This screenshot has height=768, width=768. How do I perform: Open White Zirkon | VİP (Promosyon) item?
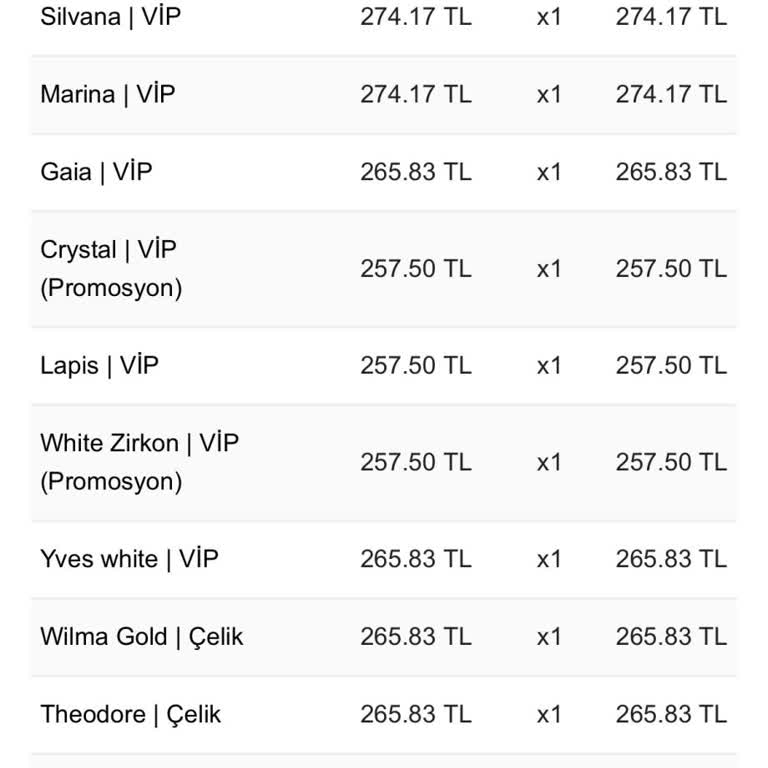140,462
